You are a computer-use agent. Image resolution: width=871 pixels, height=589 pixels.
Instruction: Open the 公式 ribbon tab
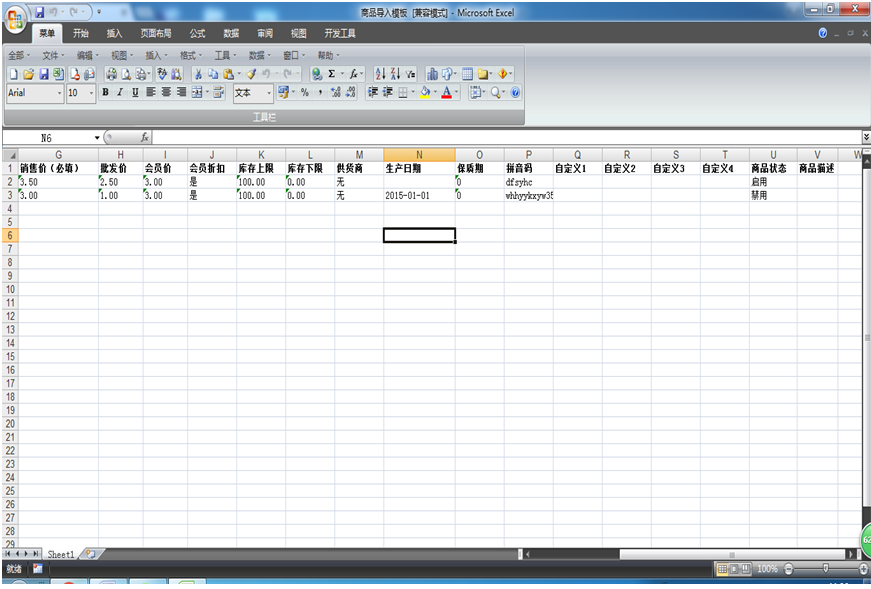coord(197,33)
